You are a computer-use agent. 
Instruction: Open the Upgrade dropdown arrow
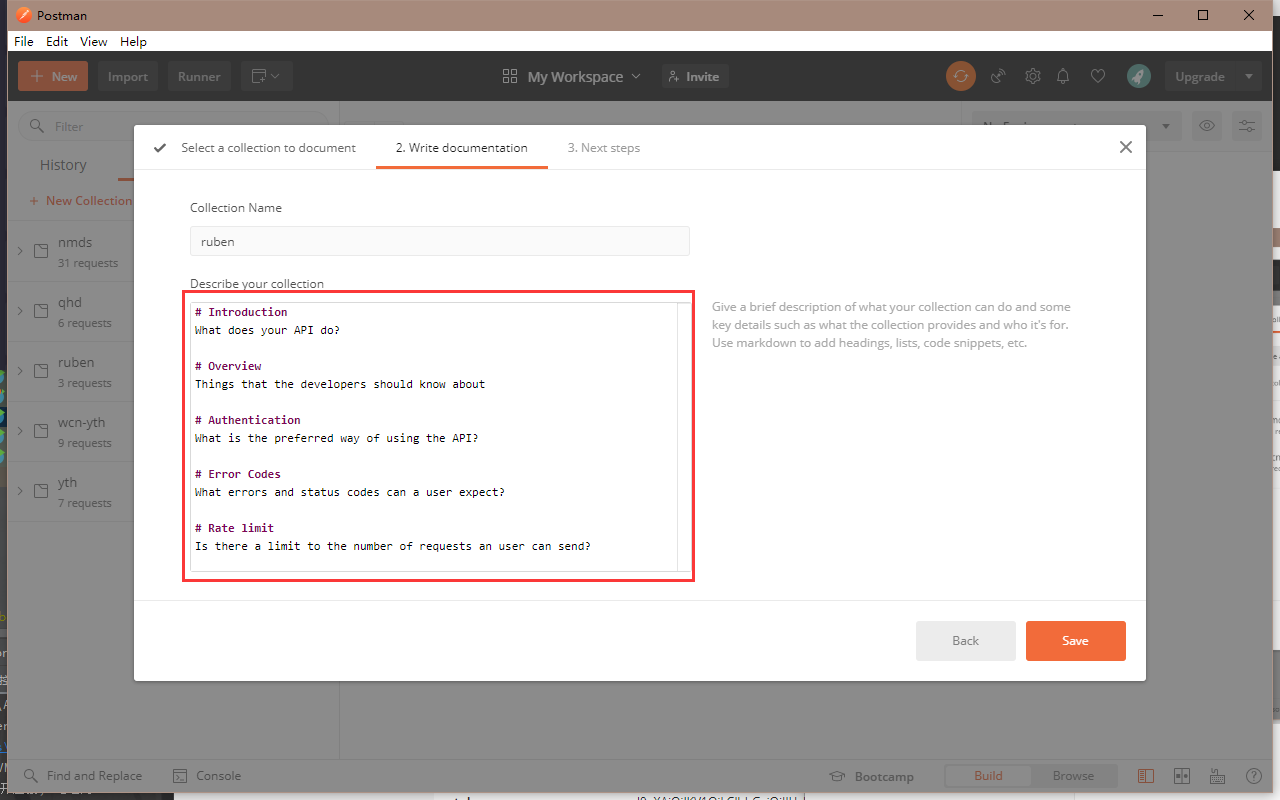tap(1248, 76)
